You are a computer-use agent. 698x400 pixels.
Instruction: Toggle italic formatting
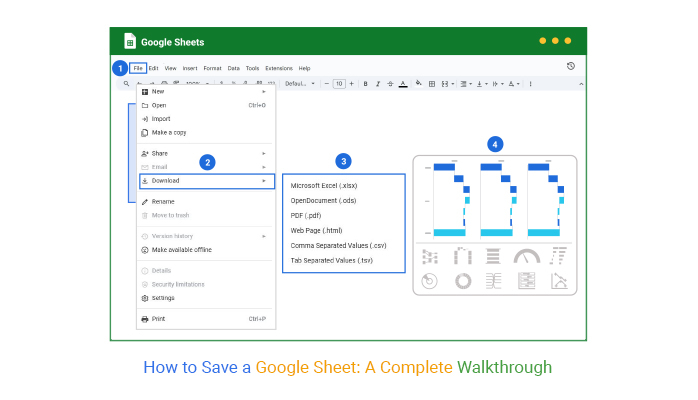[378, 84]
